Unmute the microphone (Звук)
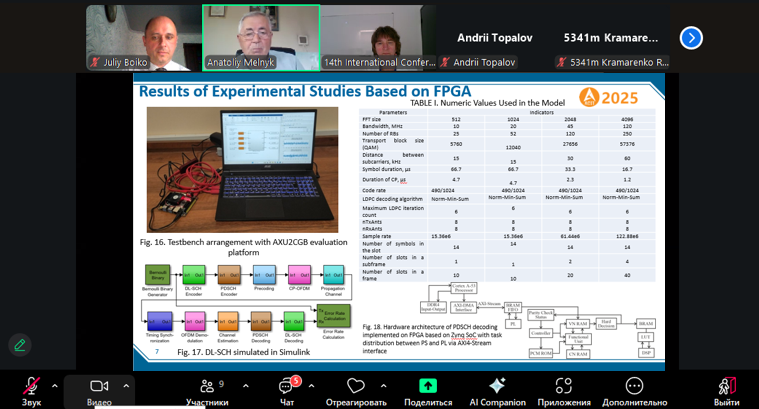 point(31,387)
